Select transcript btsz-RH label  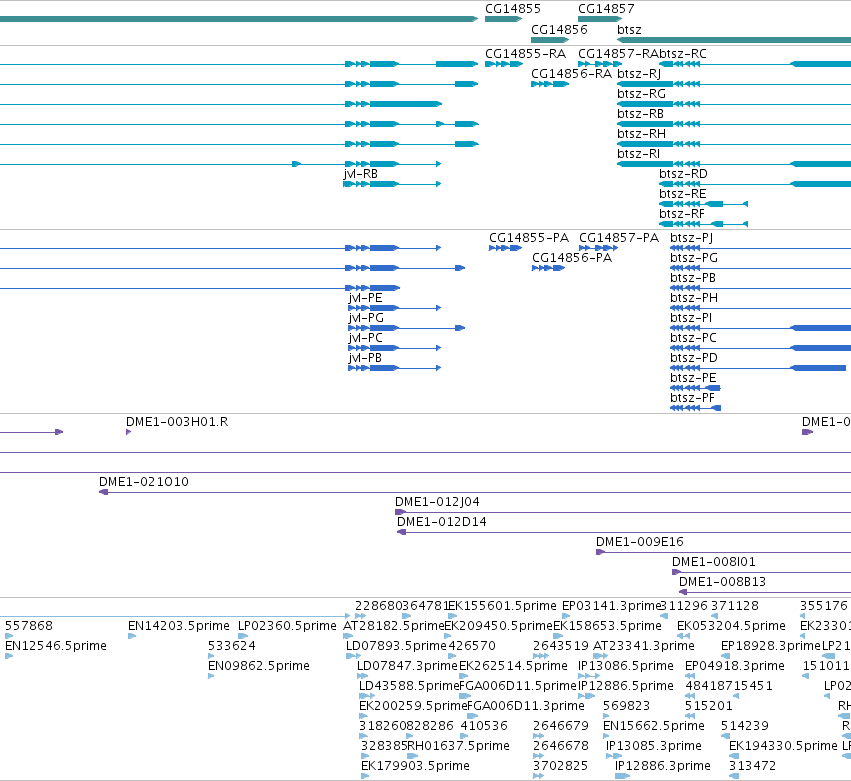tap(642, 134)
